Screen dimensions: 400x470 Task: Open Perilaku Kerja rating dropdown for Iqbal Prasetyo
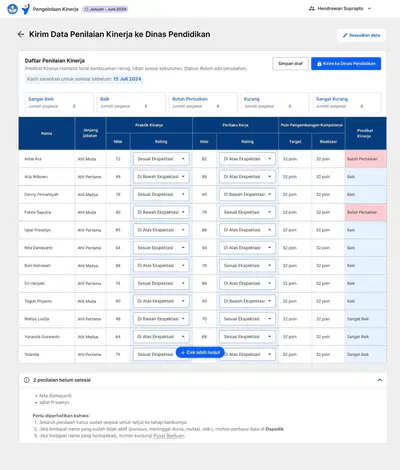click(247, 230)
